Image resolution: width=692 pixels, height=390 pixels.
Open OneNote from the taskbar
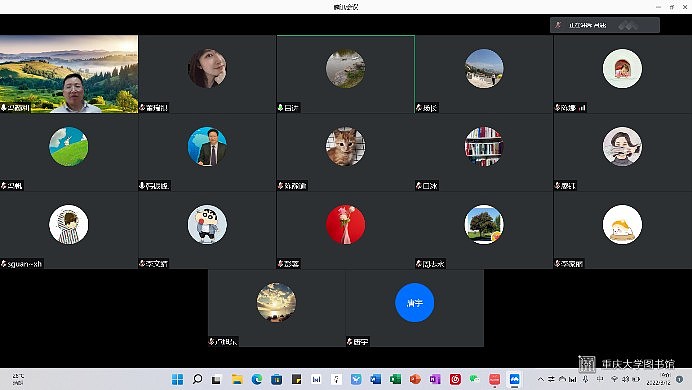(x=435, y=379)
